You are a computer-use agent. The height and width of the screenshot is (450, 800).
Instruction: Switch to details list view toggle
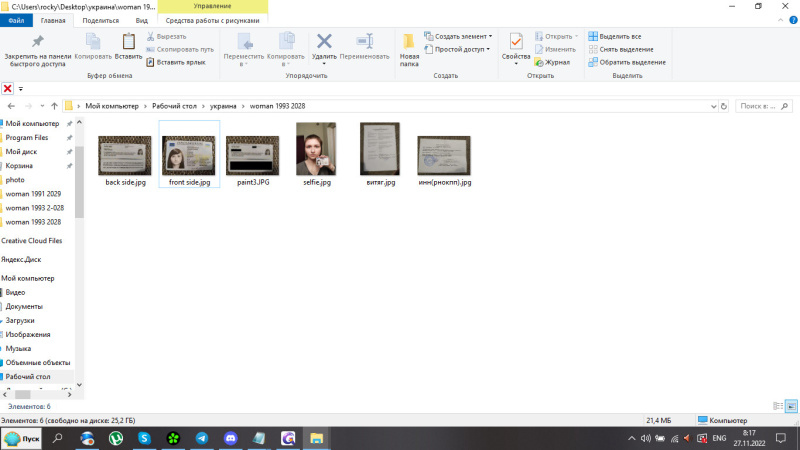click(x=778, y=406)
